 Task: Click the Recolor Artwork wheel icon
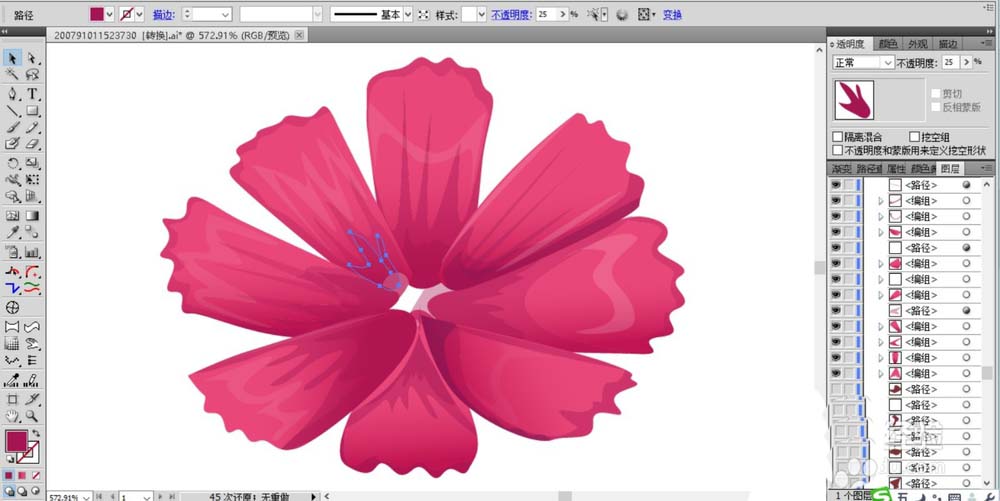pyautogui.click(x=622, y=15)
